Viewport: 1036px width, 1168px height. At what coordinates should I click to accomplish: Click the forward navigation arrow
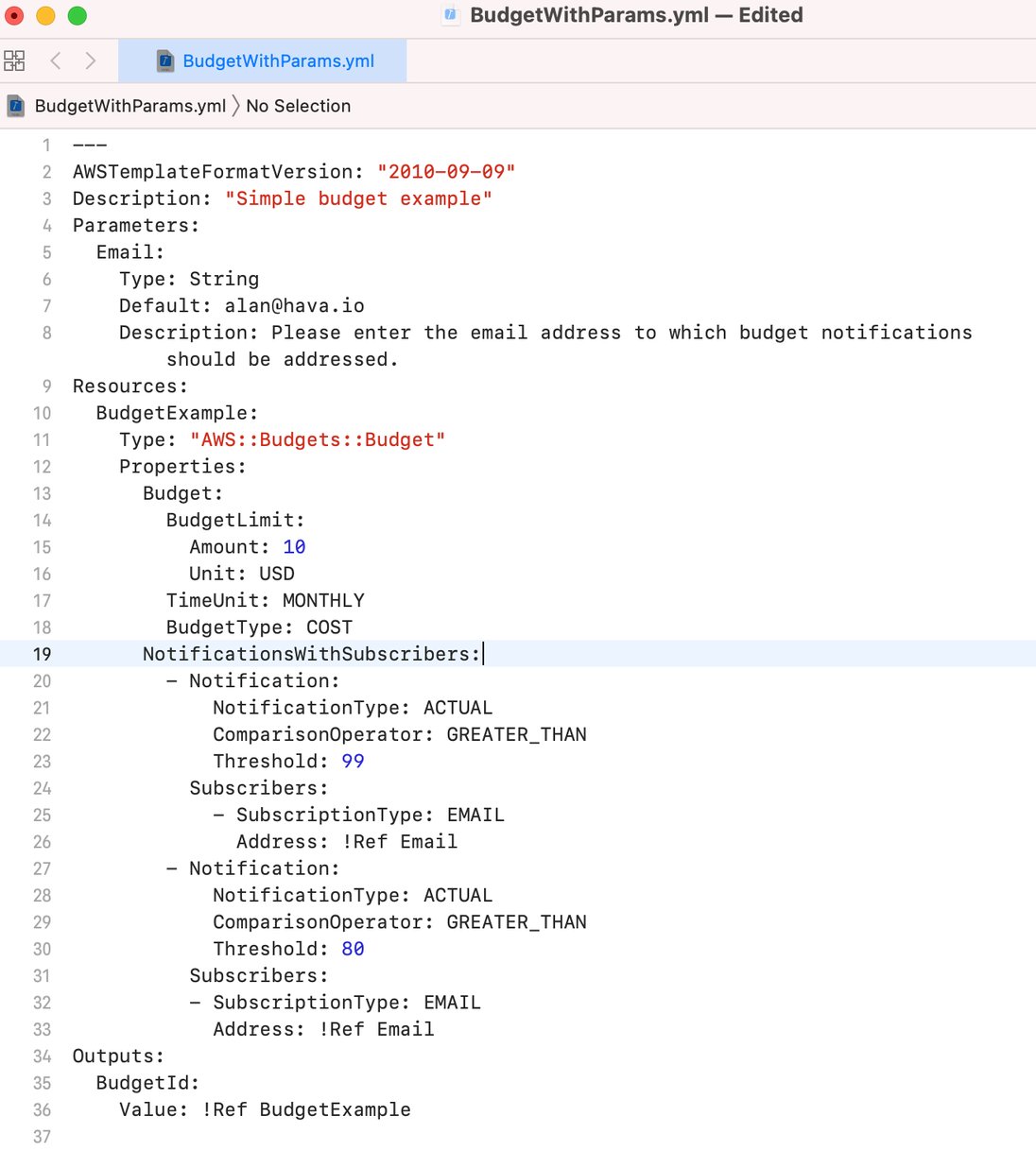point(91,60)
